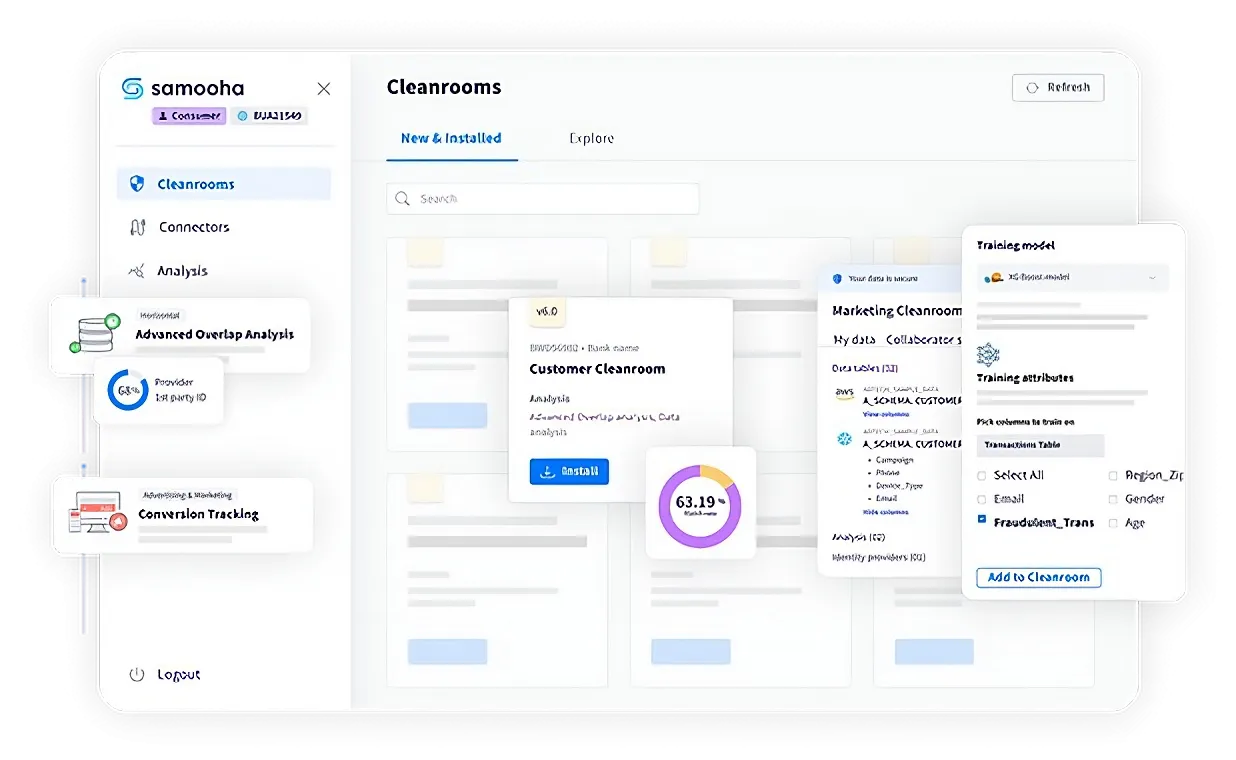Click inside the Search cleanrooms field
Viewport: 1236px width, 760px height.
(x=543, y=199)
